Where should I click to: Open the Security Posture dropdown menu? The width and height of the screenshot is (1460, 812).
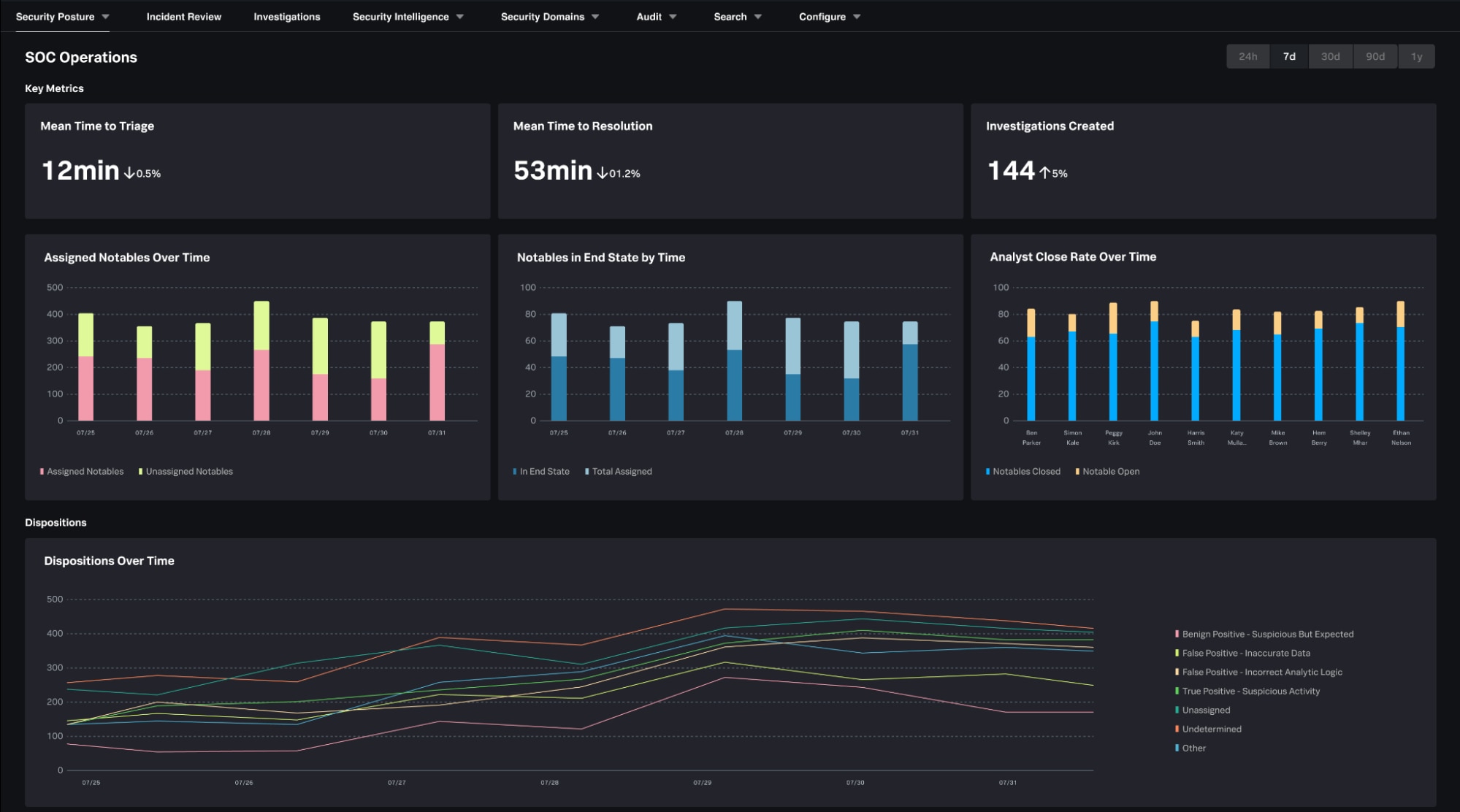(62, 16)
